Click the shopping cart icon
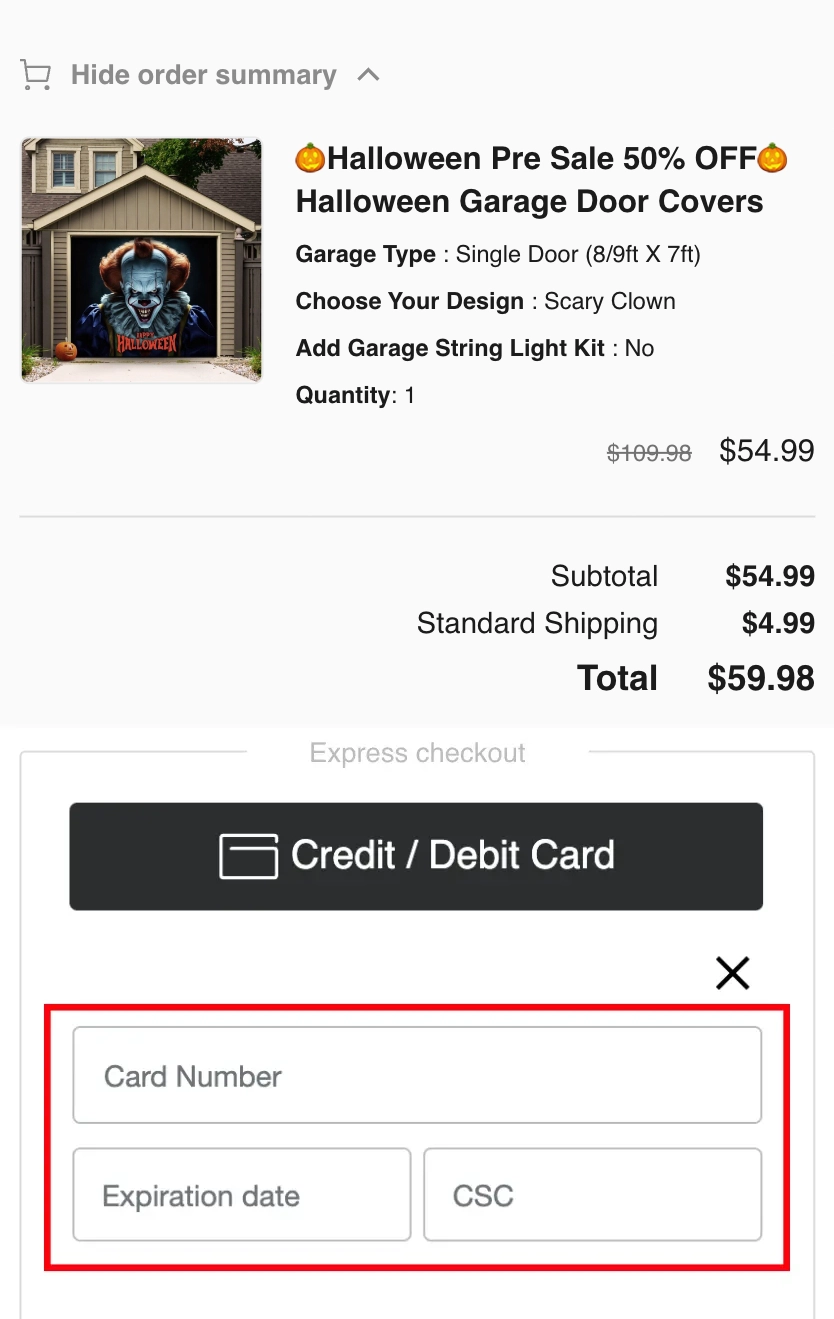 click(36, 75)
